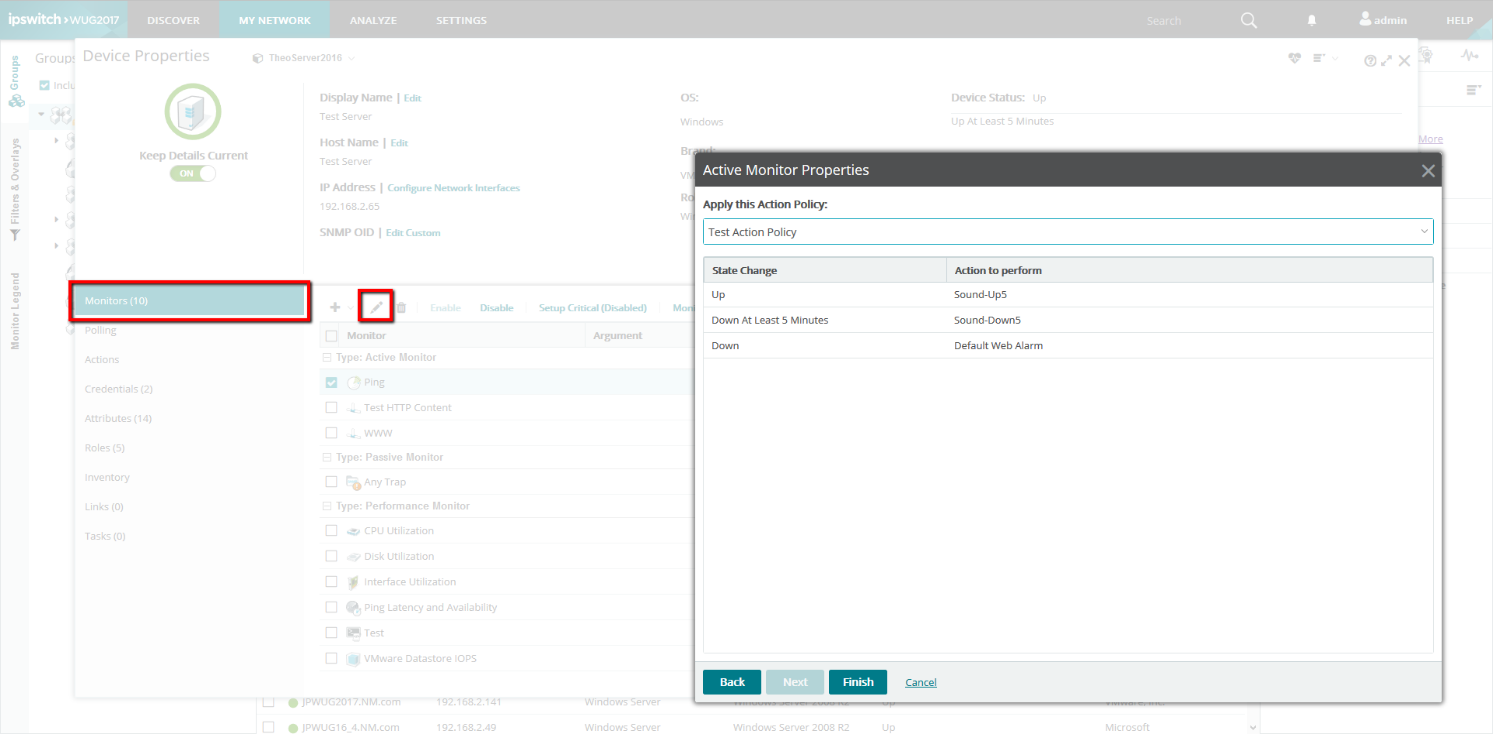Click the trash delete monitor icon

click(401, 308)
